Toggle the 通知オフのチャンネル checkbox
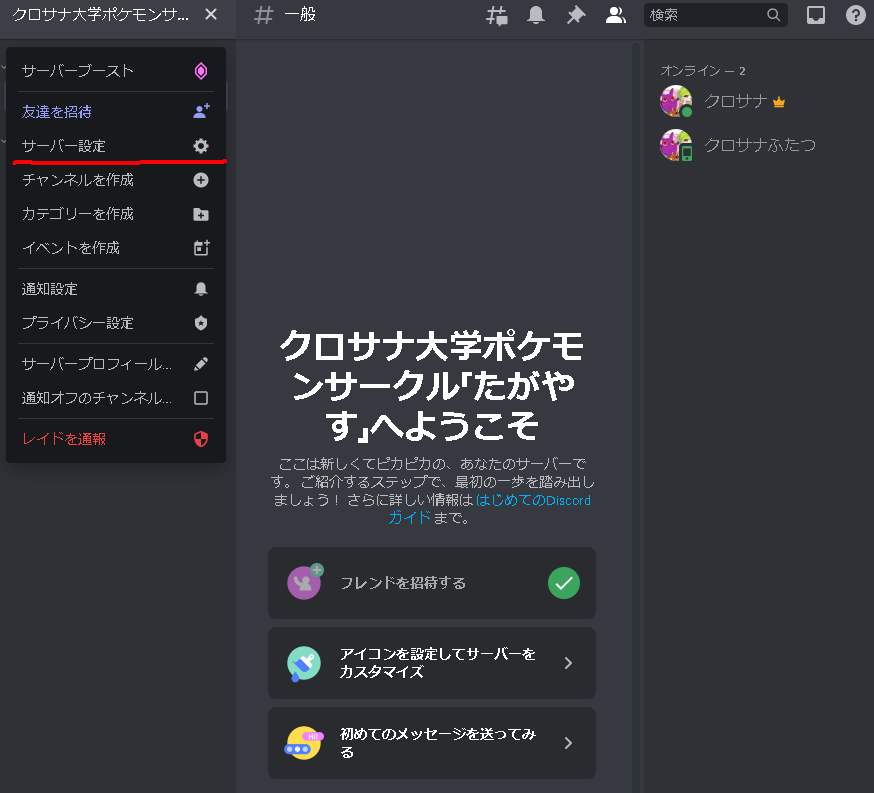Viewport: 874px width, 793px height. [201, 398]
